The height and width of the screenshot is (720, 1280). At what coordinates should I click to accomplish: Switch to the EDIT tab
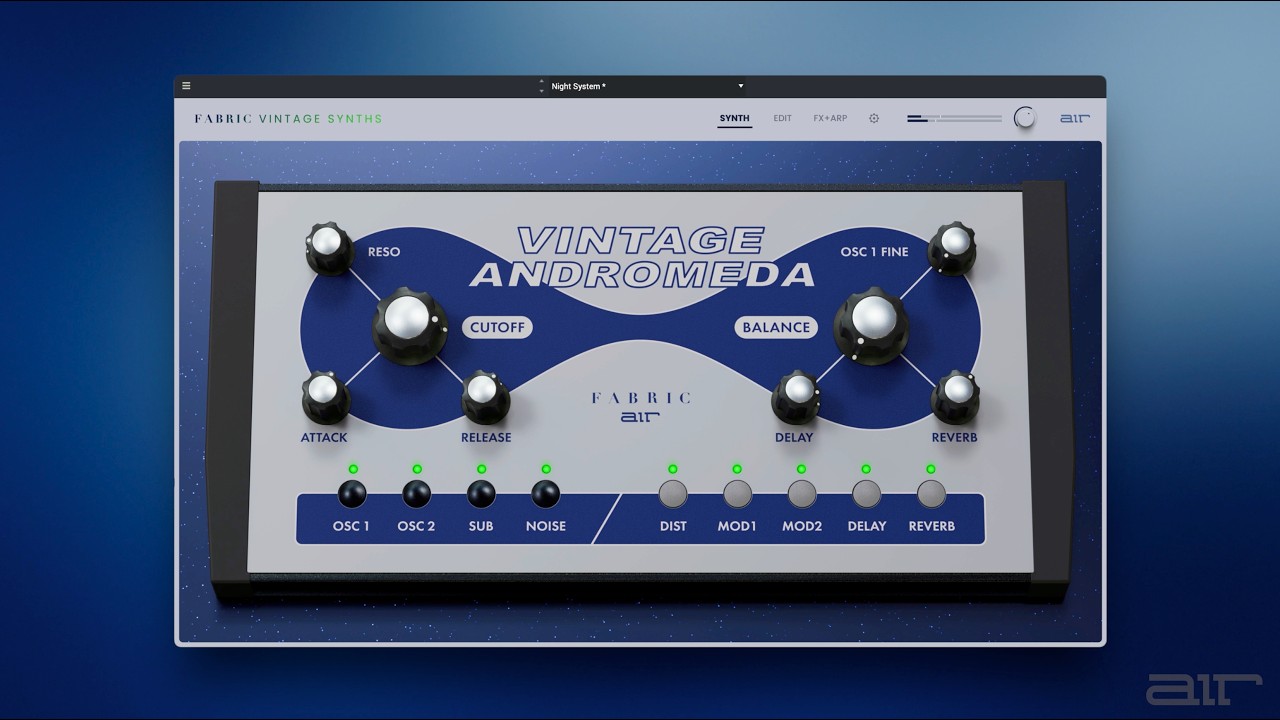pos(782,118)
